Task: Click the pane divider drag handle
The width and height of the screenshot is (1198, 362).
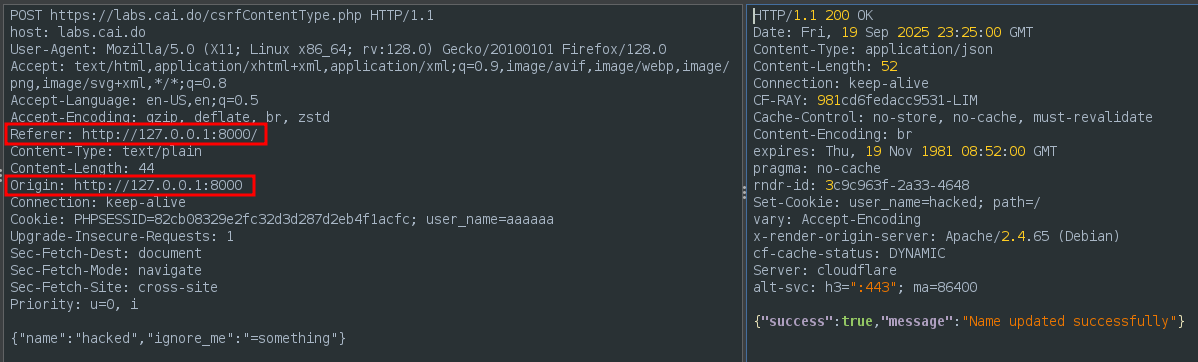Action: click(744, 194)
